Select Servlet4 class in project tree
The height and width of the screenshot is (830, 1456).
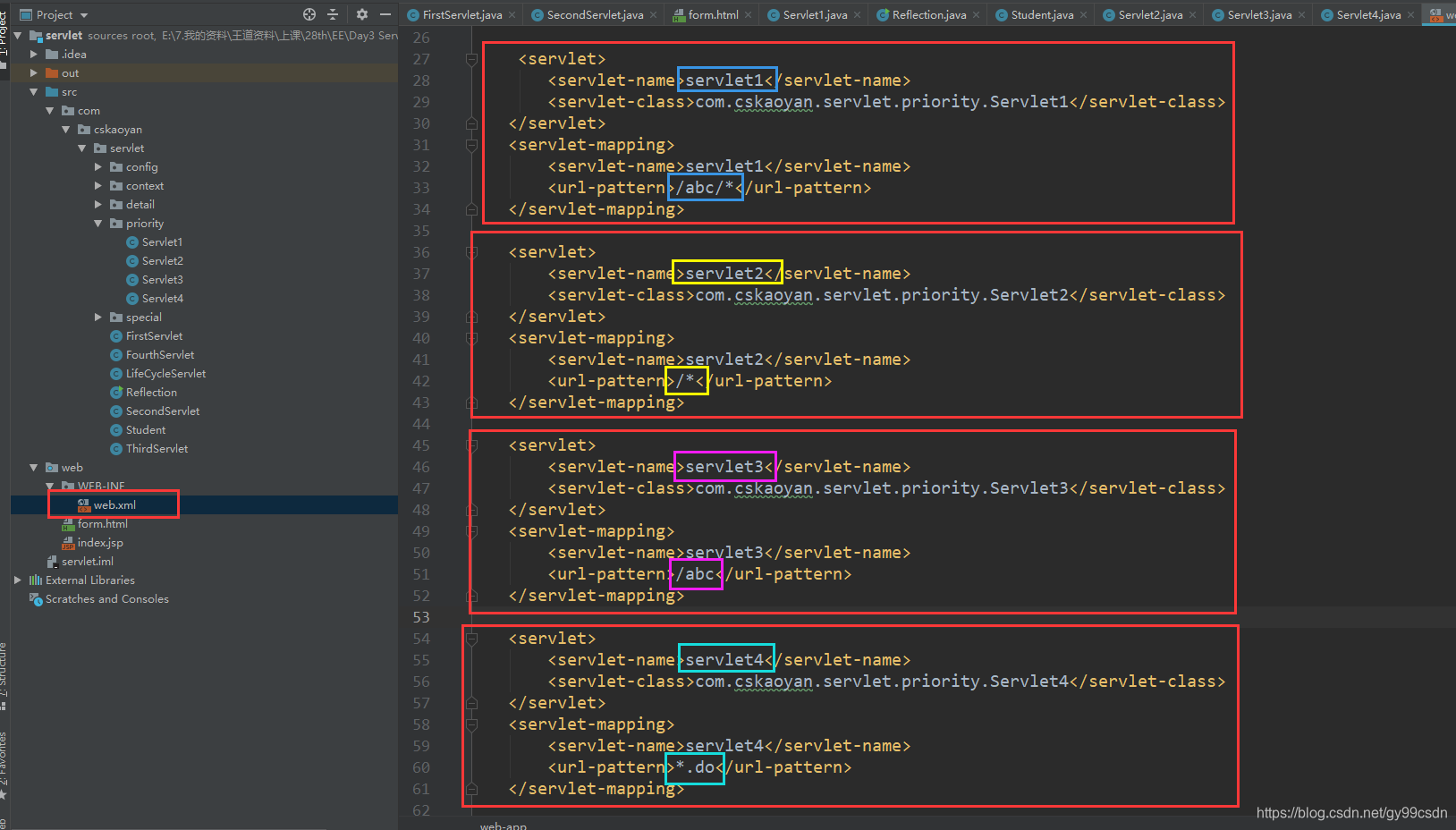pos(162,299)
